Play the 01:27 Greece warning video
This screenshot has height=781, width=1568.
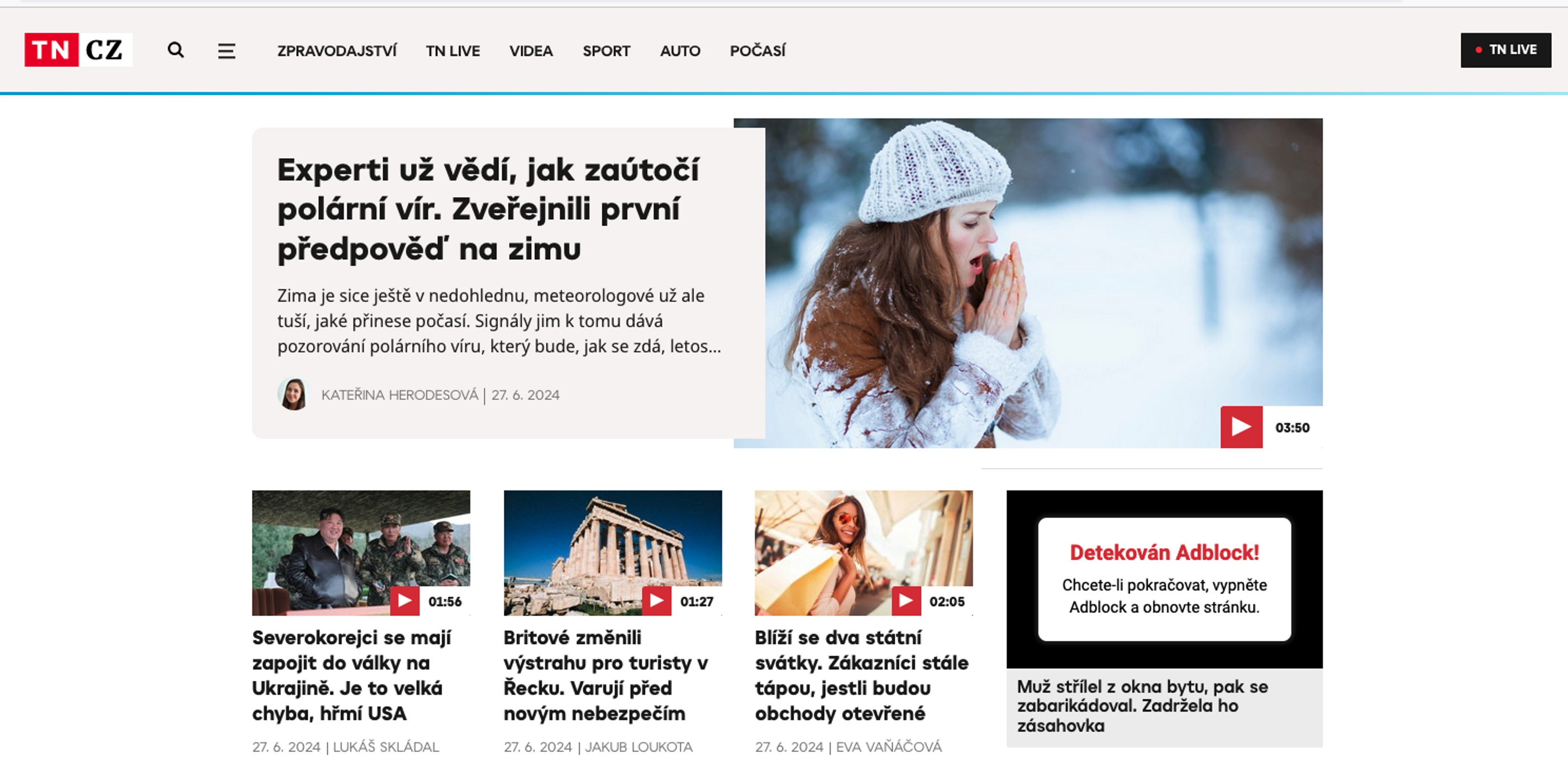click(657, 601)
